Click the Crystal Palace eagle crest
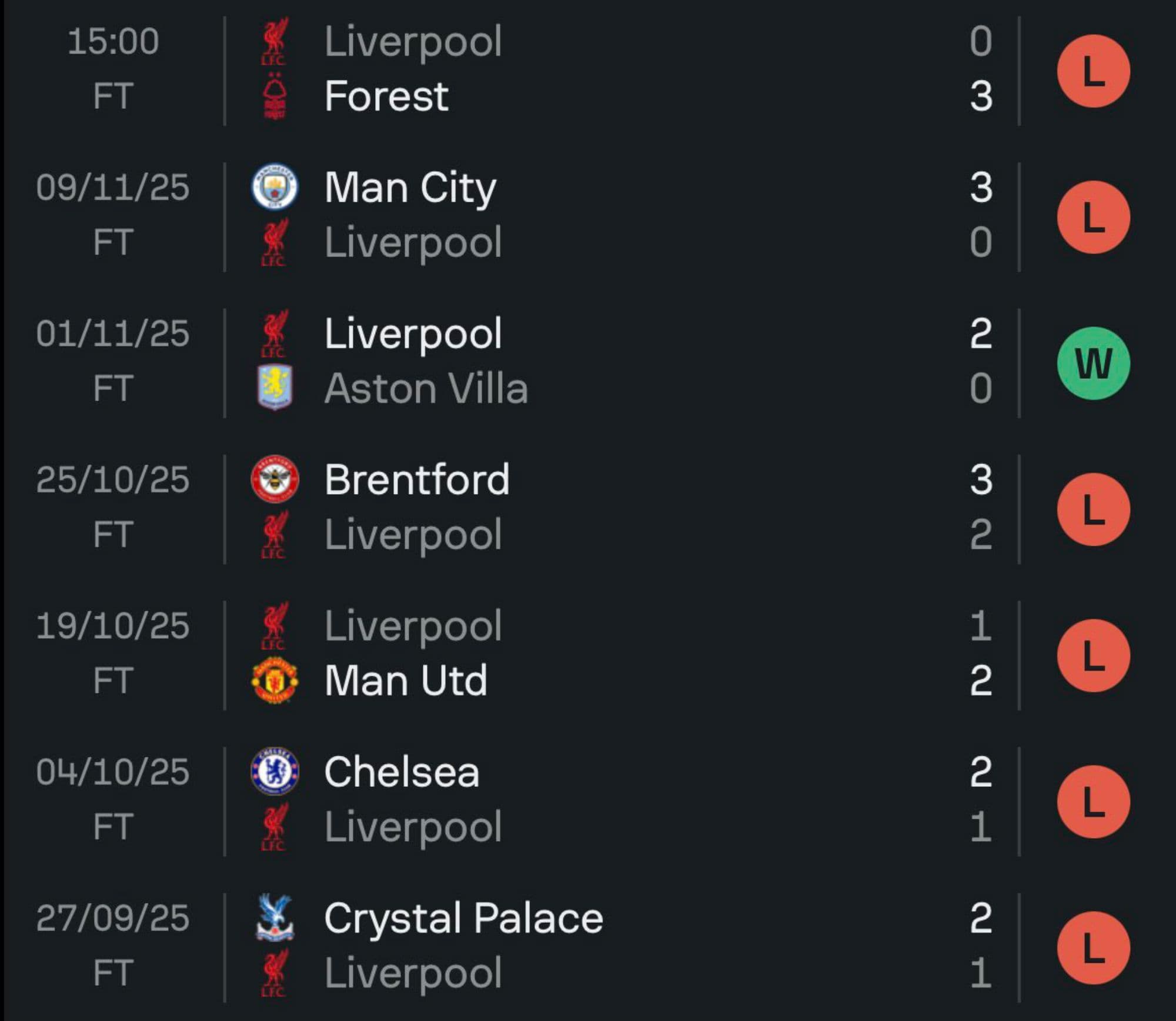The width and height of the screenshot is (1176, 1021). (x=275, y=917)
